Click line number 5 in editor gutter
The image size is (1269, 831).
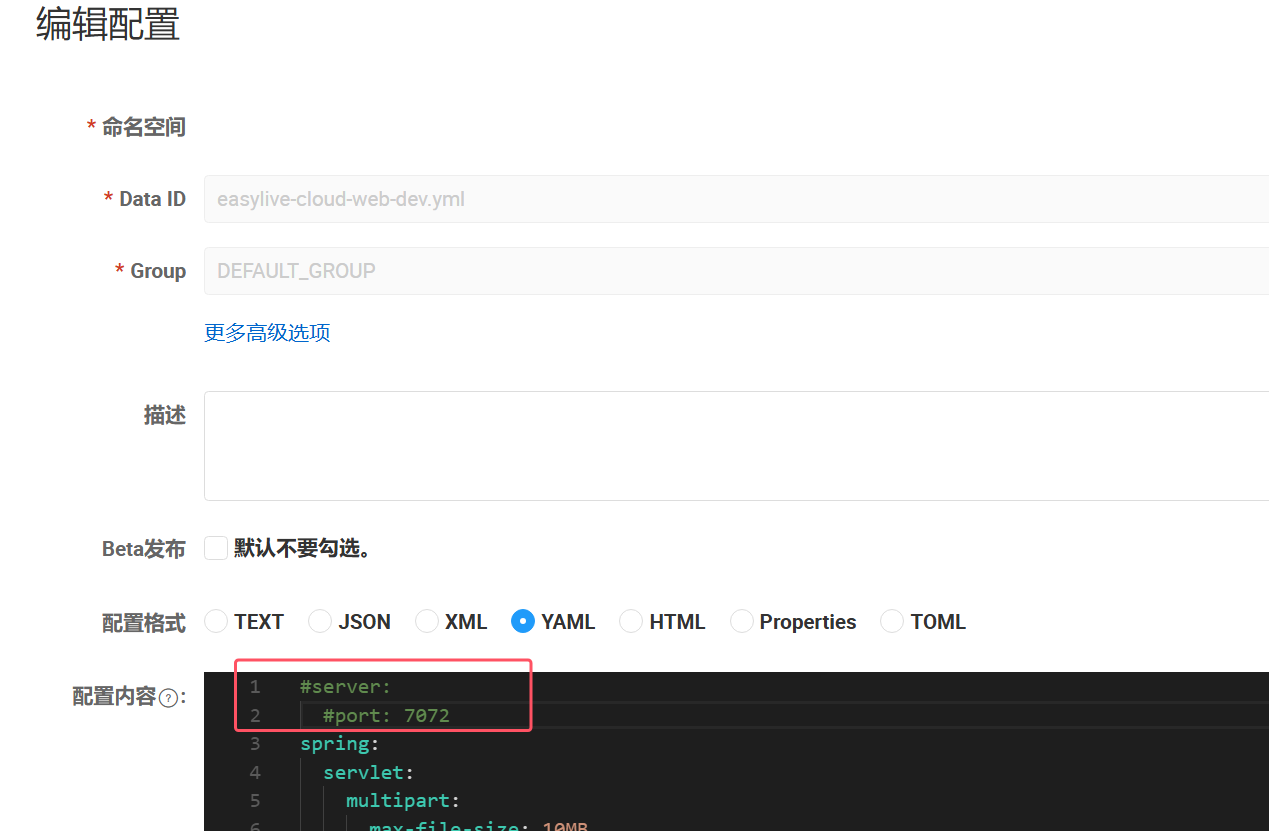coord(255,801)
